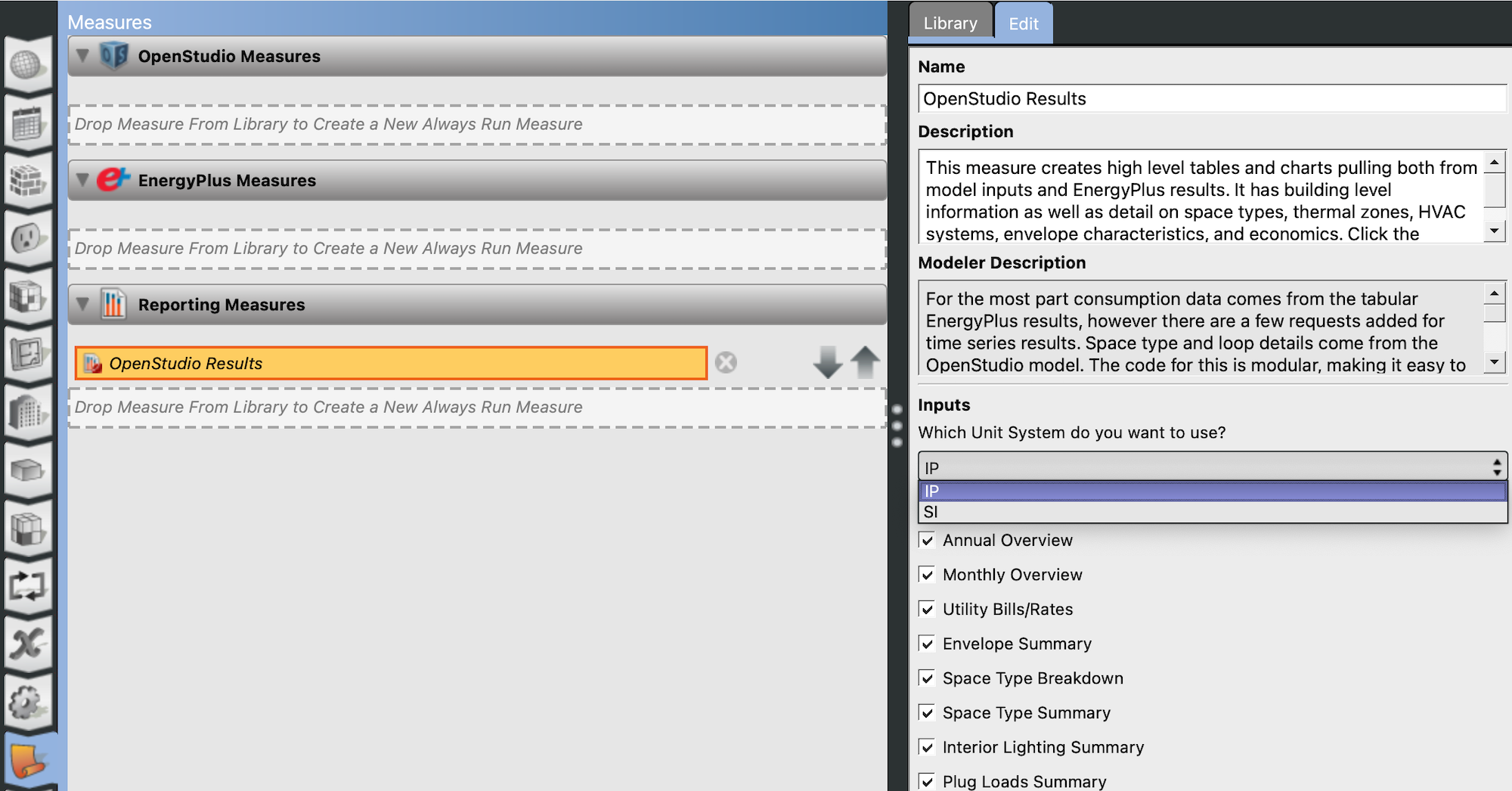Remove the OpenStudio Results measure
The image size is (1512, 791).
[726, 363]
